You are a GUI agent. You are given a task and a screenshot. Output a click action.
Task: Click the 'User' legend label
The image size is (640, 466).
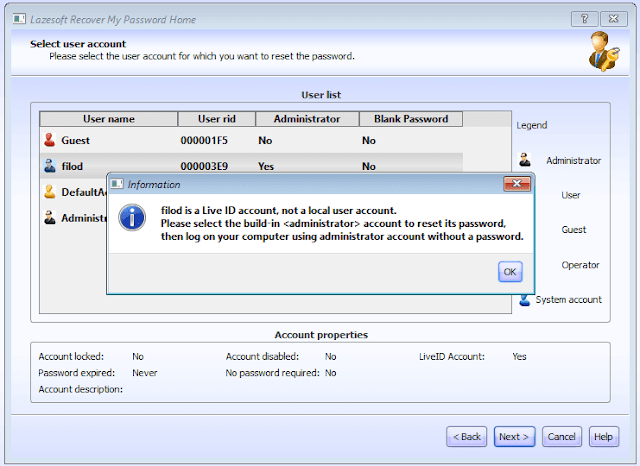(571, 195)
